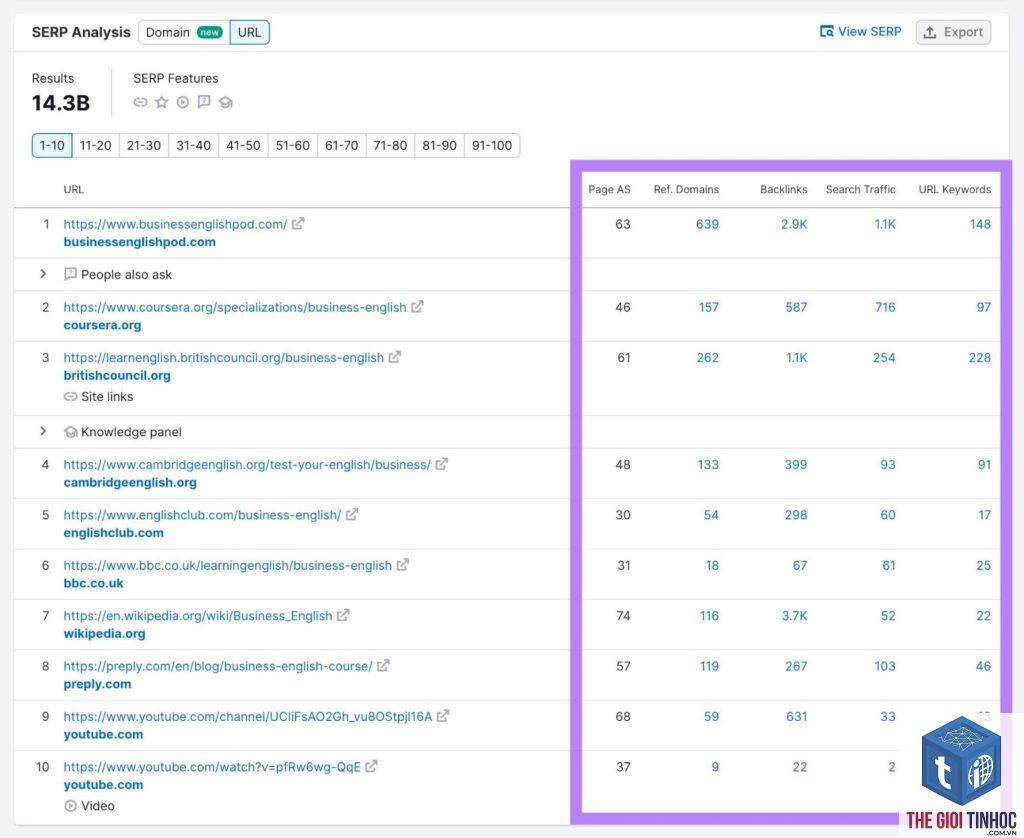1024x838 pixels.
Task: Open external link icon for YouTube channel URL
Action: click(443, 716)
